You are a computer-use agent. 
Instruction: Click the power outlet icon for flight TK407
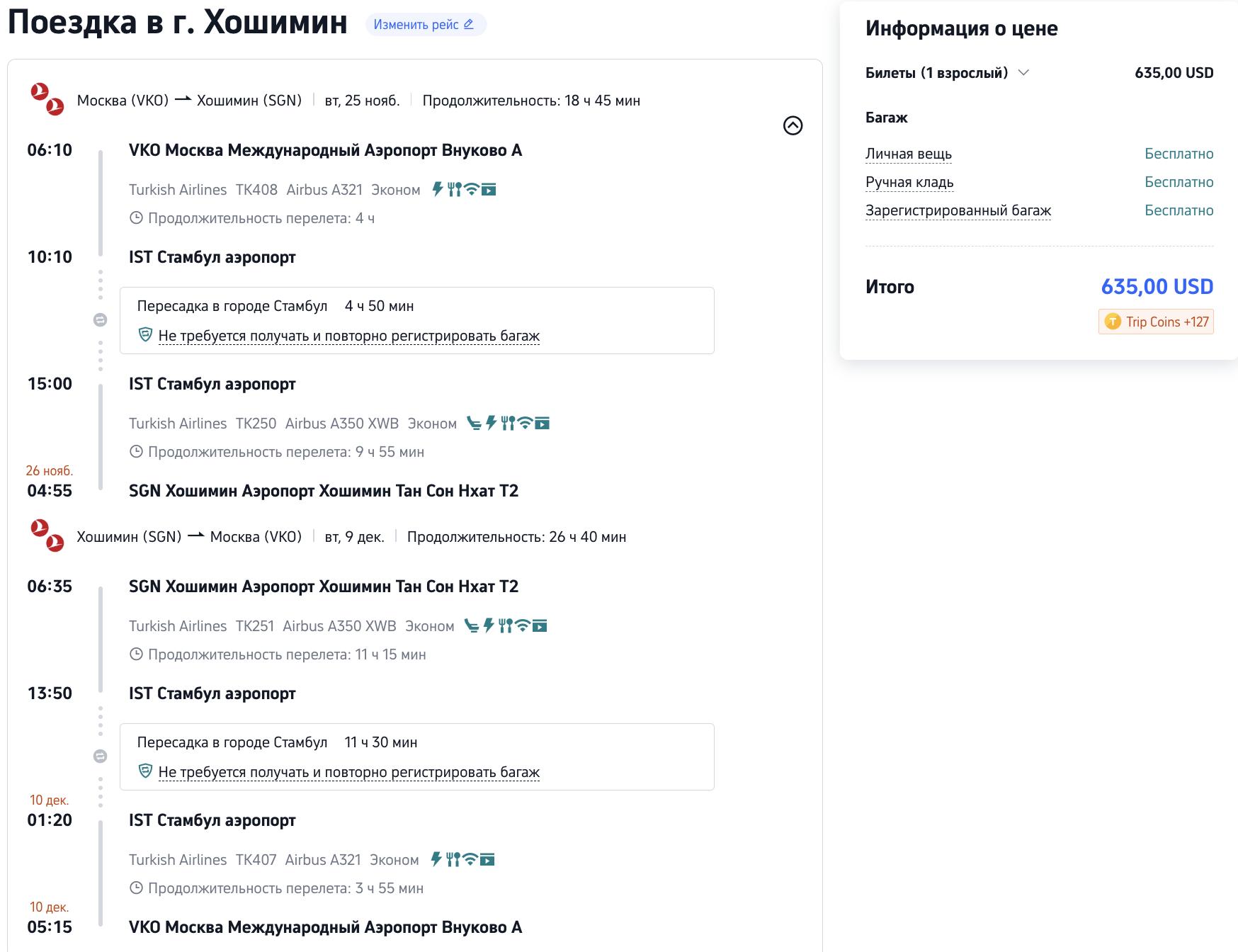click(436, 859)
